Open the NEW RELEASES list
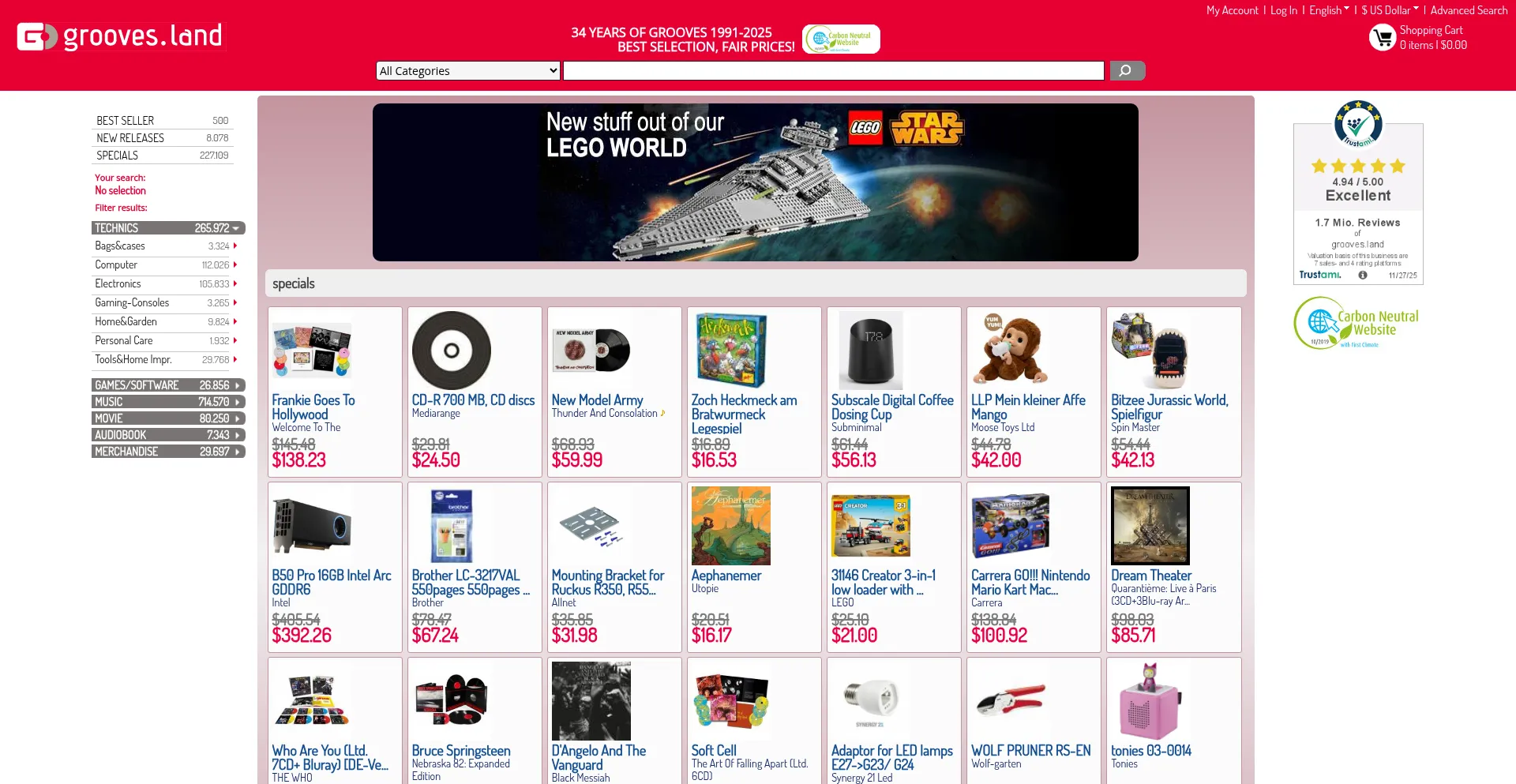Image resolution: width=1516 pixels, height=784 pixels. click(163, 138)
